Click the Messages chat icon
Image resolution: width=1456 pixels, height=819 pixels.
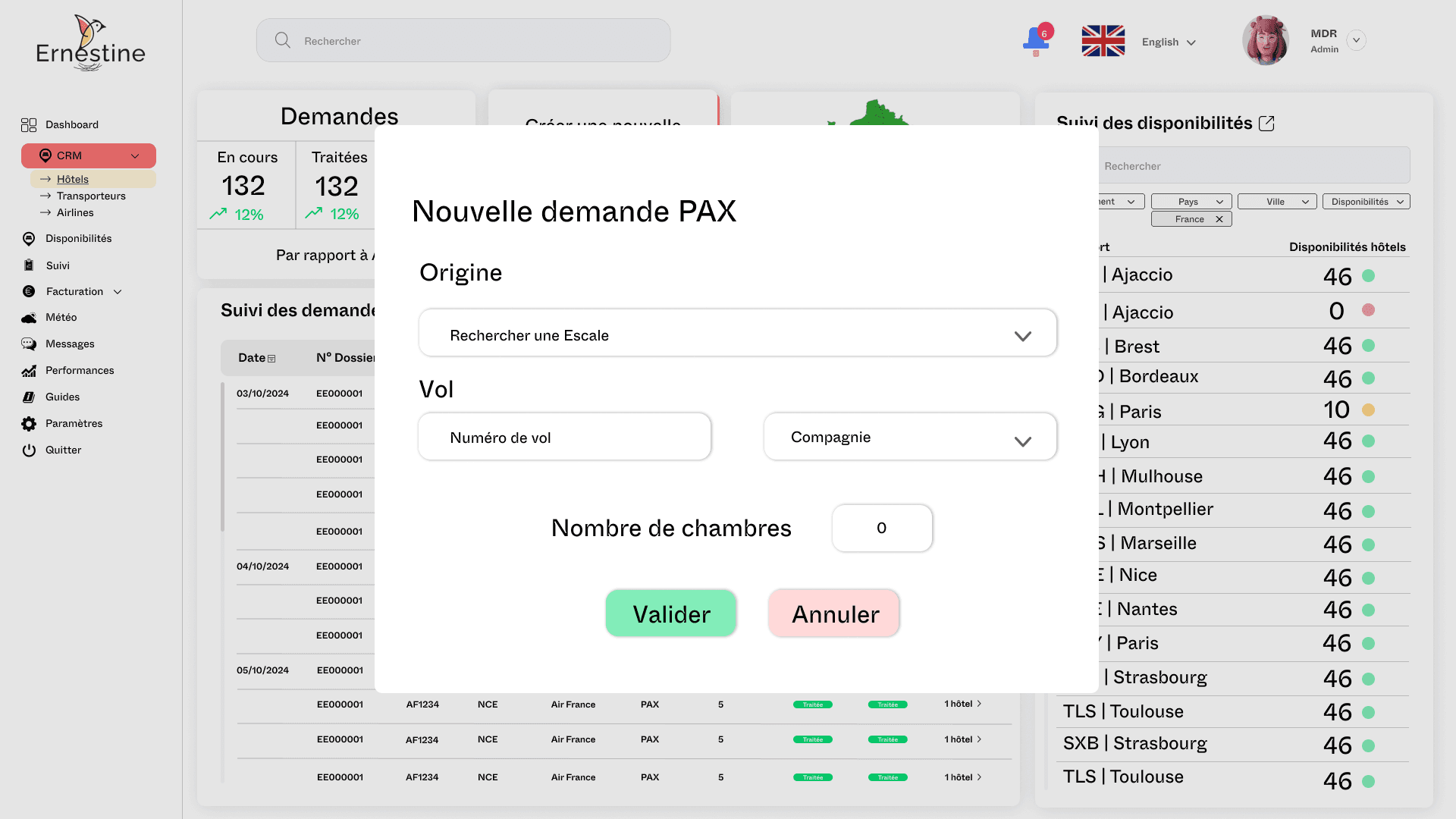(x=29, y=344)
